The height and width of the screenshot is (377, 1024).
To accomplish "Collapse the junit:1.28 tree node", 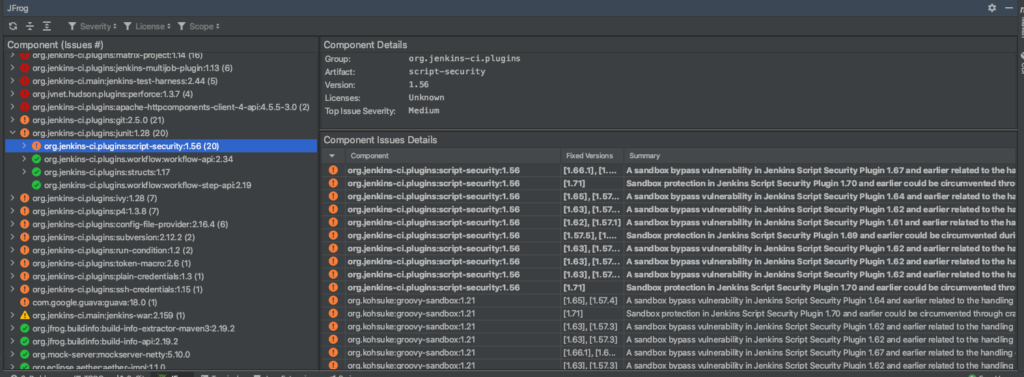I will 12,133.
